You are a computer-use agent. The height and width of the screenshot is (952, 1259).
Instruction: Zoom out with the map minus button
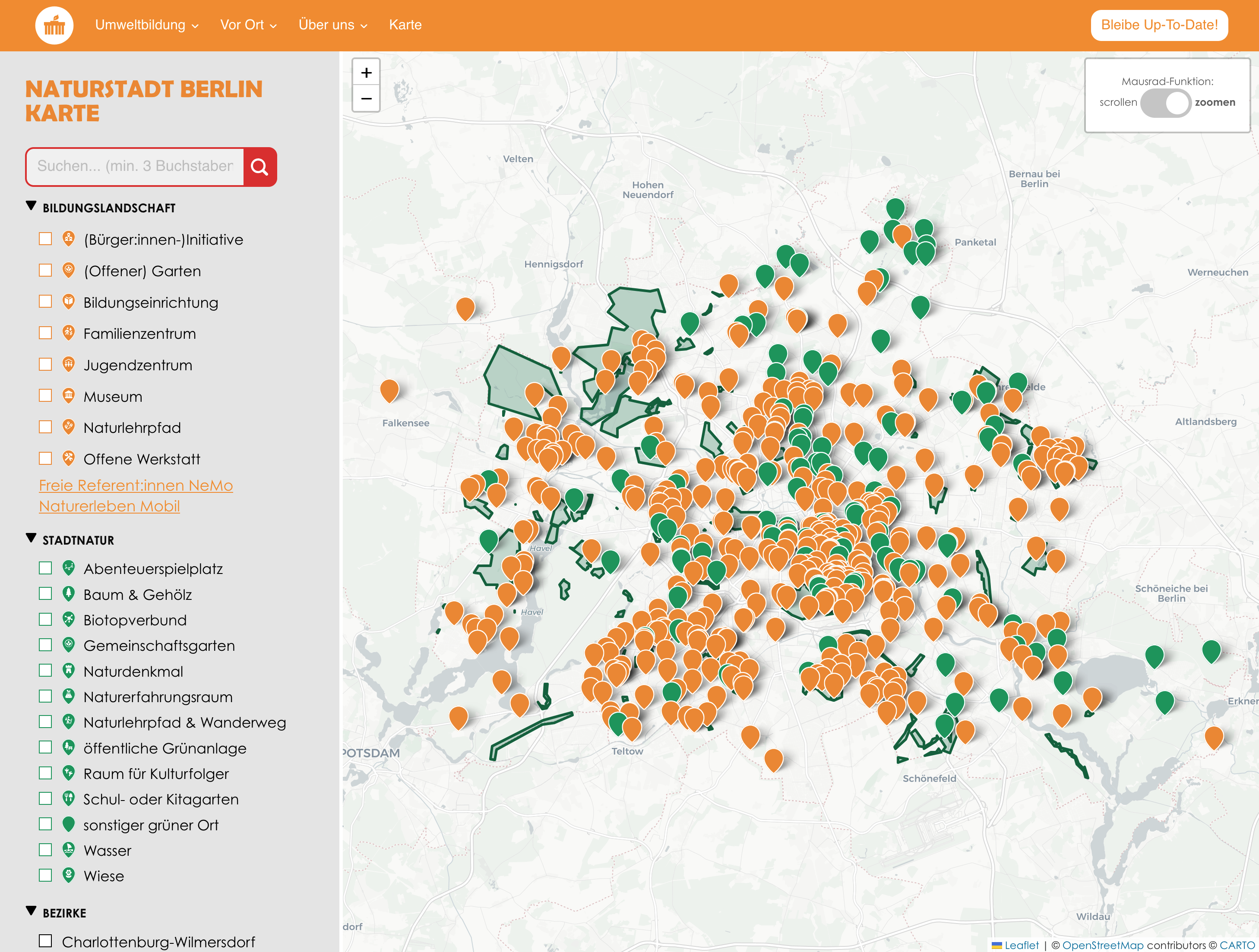367,99
